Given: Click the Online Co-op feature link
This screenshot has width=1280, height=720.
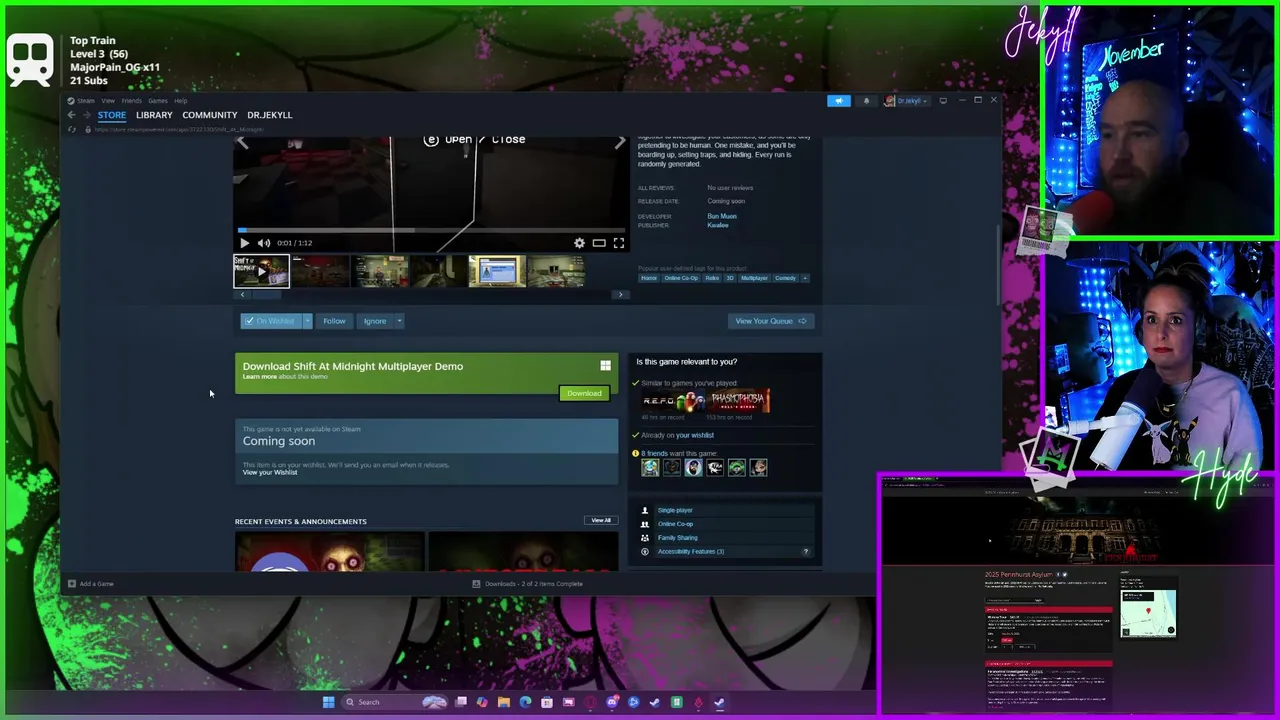Looking at the screenshot, I should [x=675, y=524].
